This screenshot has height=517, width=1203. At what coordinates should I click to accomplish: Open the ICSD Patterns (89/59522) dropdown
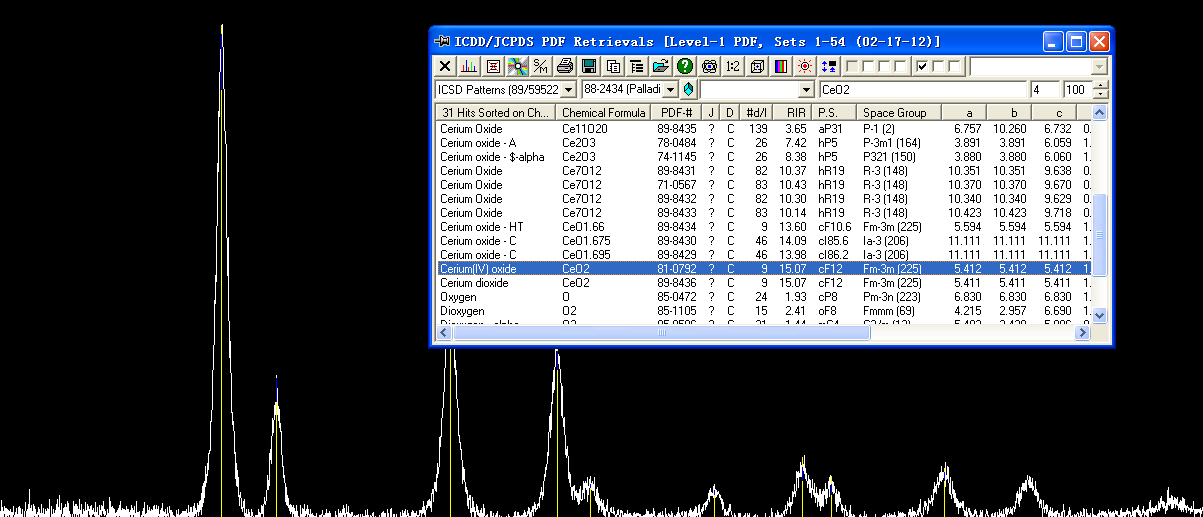569,90
